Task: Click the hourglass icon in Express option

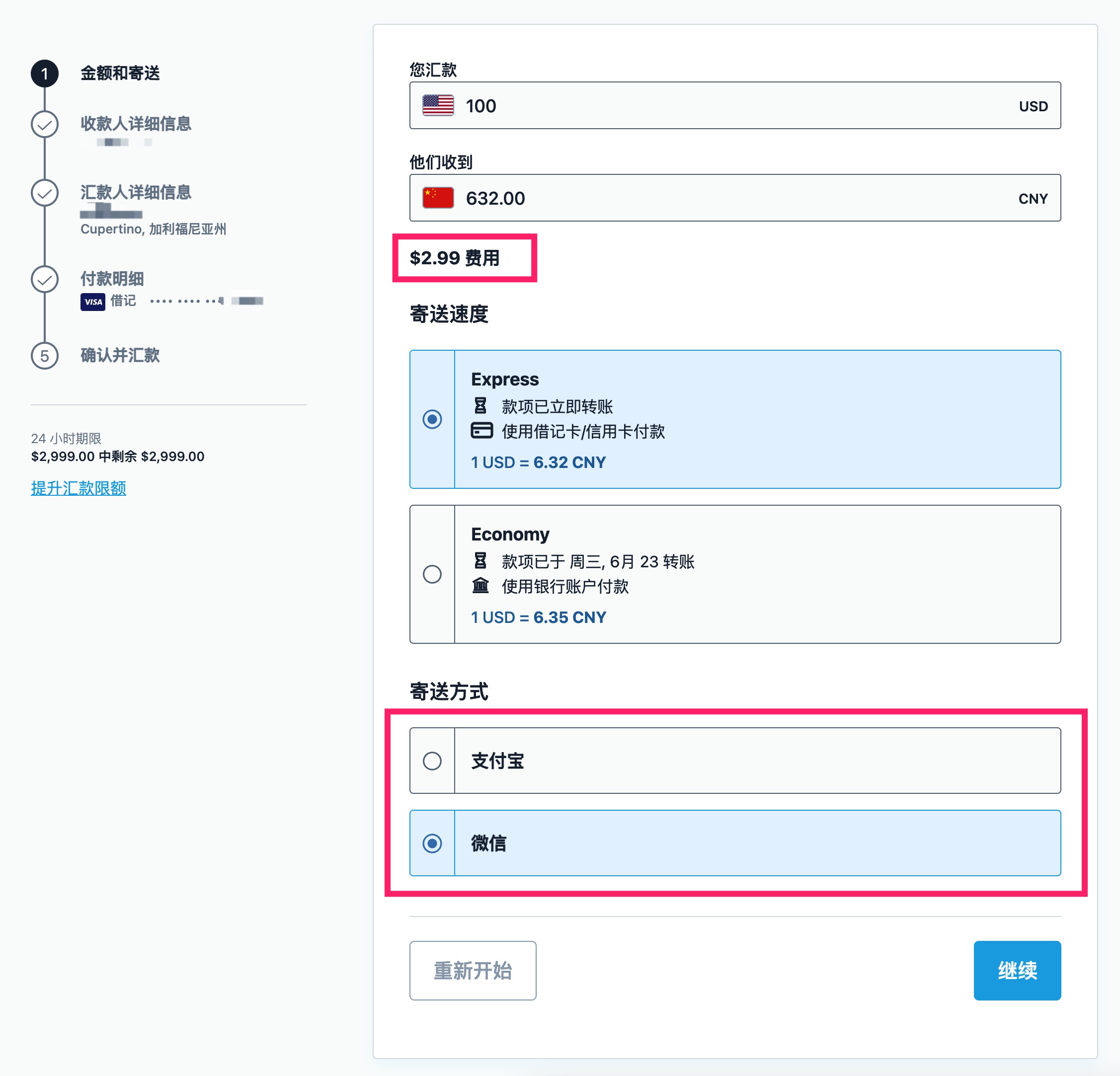Action: [480, 406]
